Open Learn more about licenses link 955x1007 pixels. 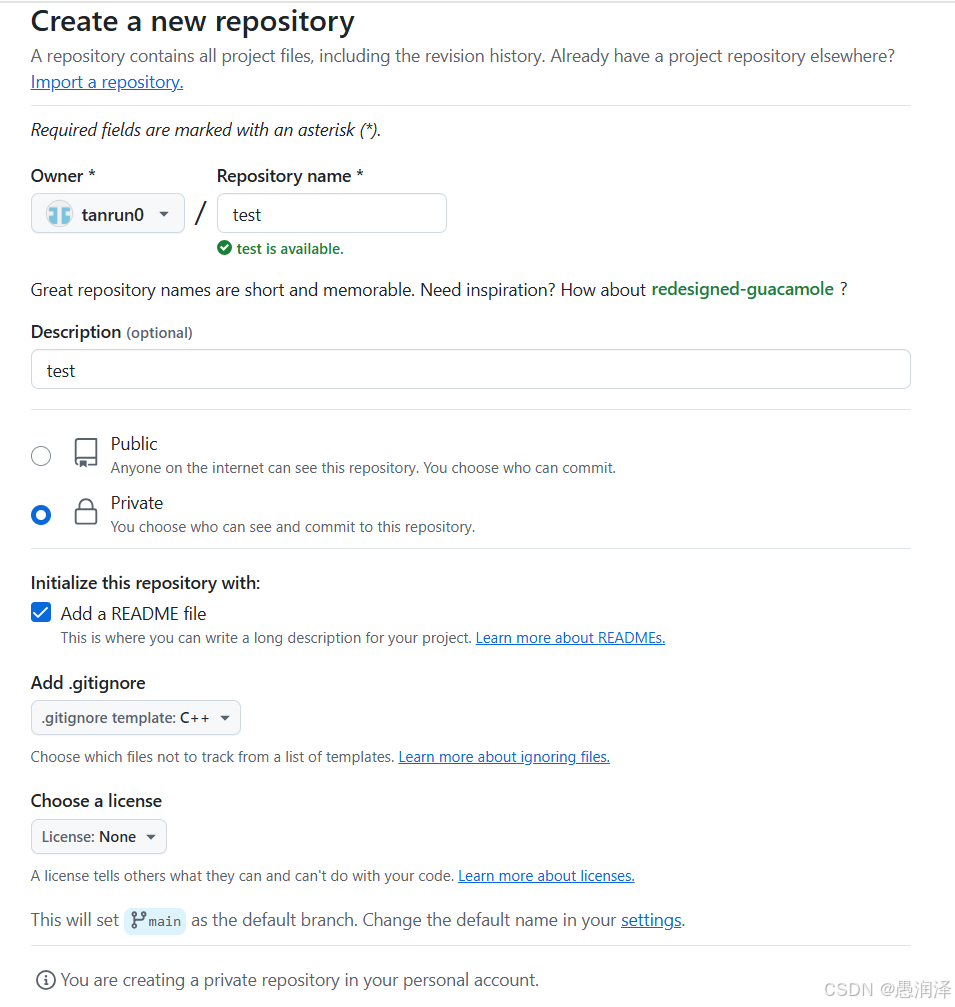click(546, 876)
